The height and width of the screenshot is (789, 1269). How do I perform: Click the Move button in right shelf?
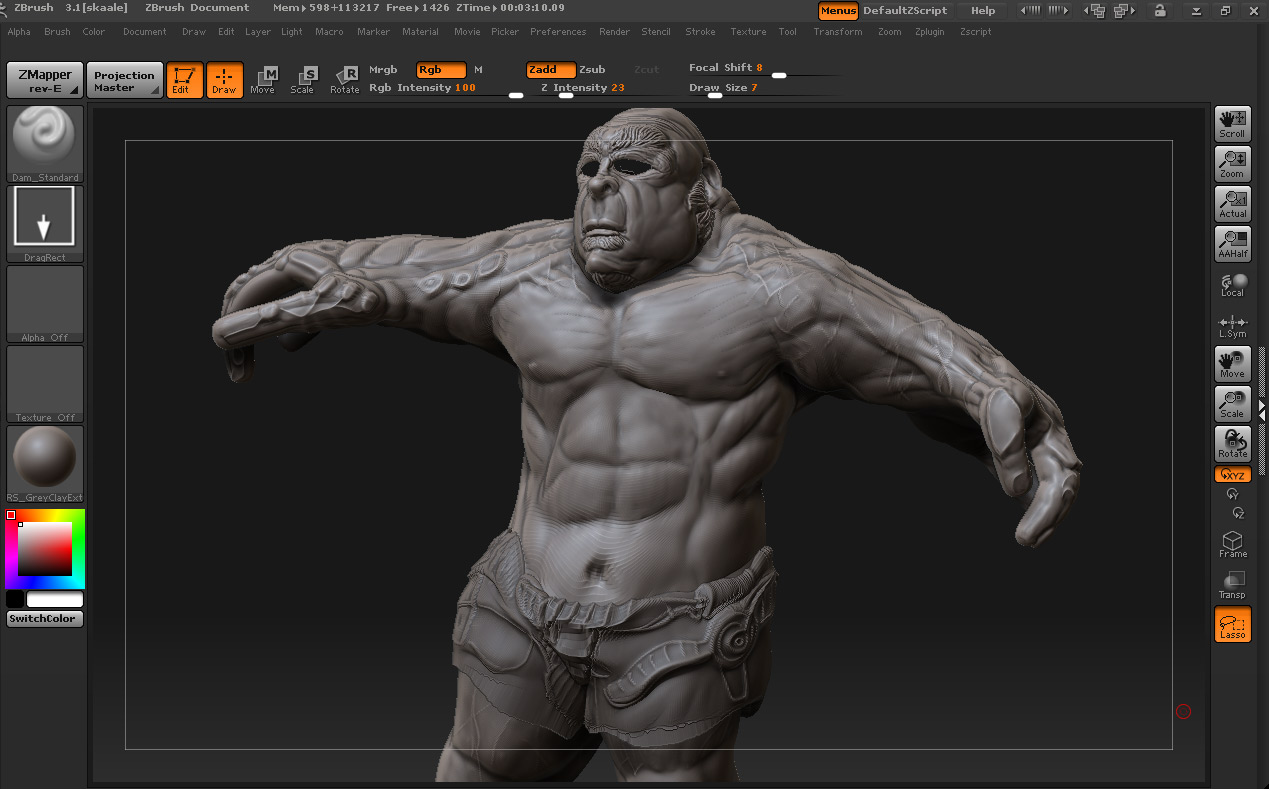tap(1233, 364)
